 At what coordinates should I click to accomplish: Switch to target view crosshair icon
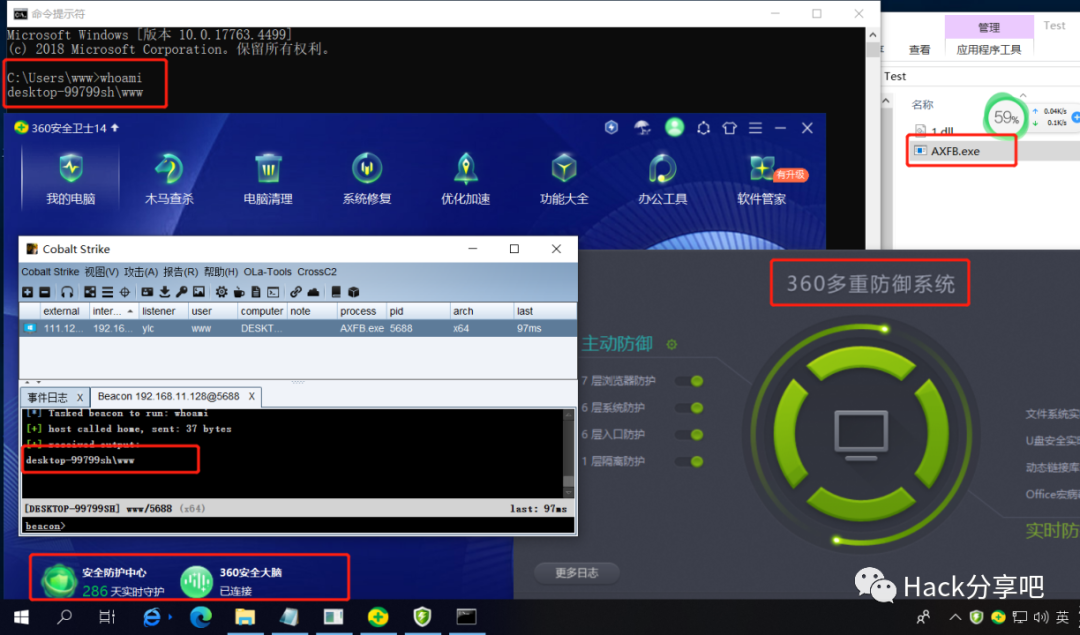click(125, 292)
